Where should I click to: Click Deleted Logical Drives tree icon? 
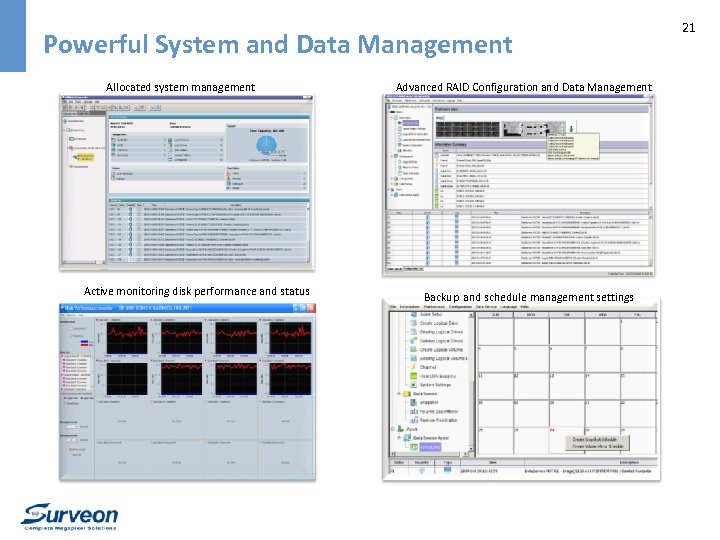(413, 341)
